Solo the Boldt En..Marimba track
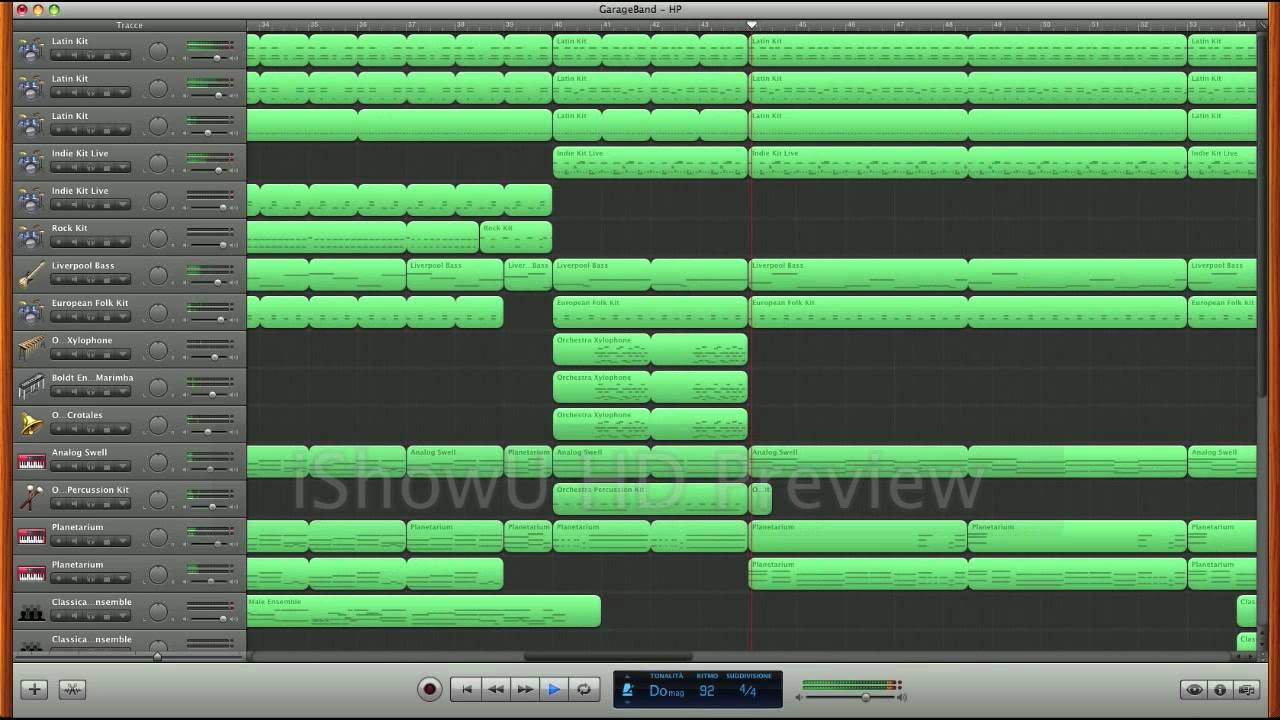Viewport: 1280px width, 720px height. [x=91, y=392]
